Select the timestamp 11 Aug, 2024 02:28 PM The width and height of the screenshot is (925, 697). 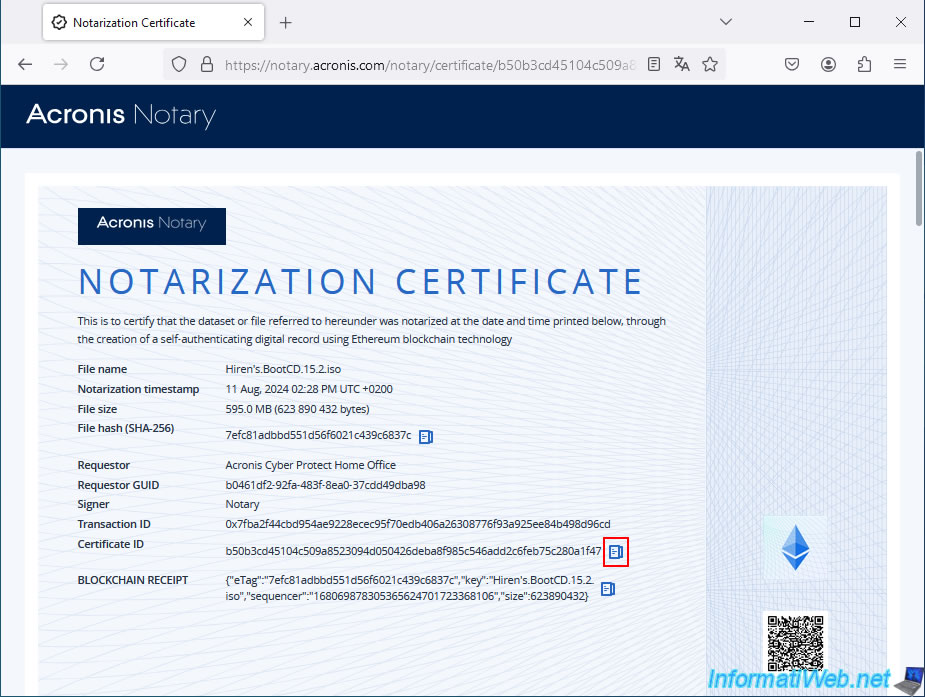[x=309, y=389]
